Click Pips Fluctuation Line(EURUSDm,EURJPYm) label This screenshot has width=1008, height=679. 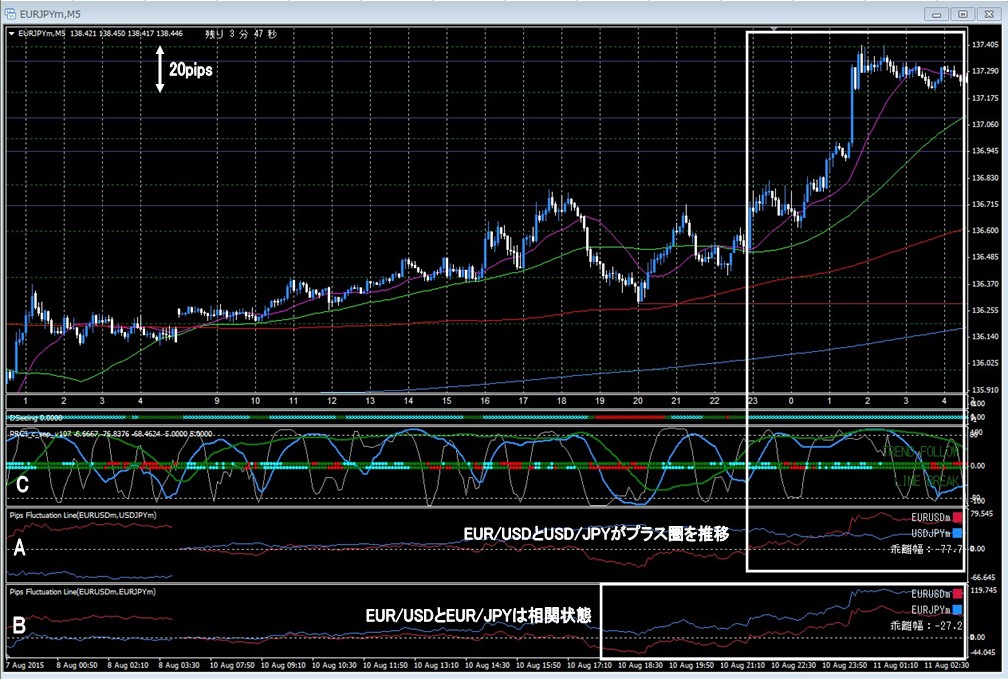83,592
